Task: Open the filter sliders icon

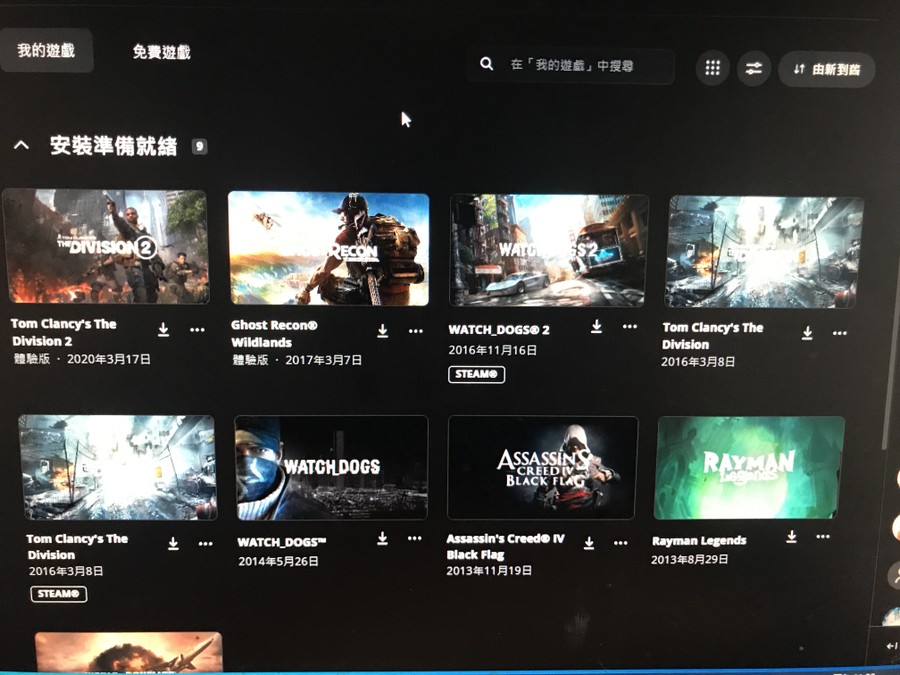Action: [x=754, y=69]
